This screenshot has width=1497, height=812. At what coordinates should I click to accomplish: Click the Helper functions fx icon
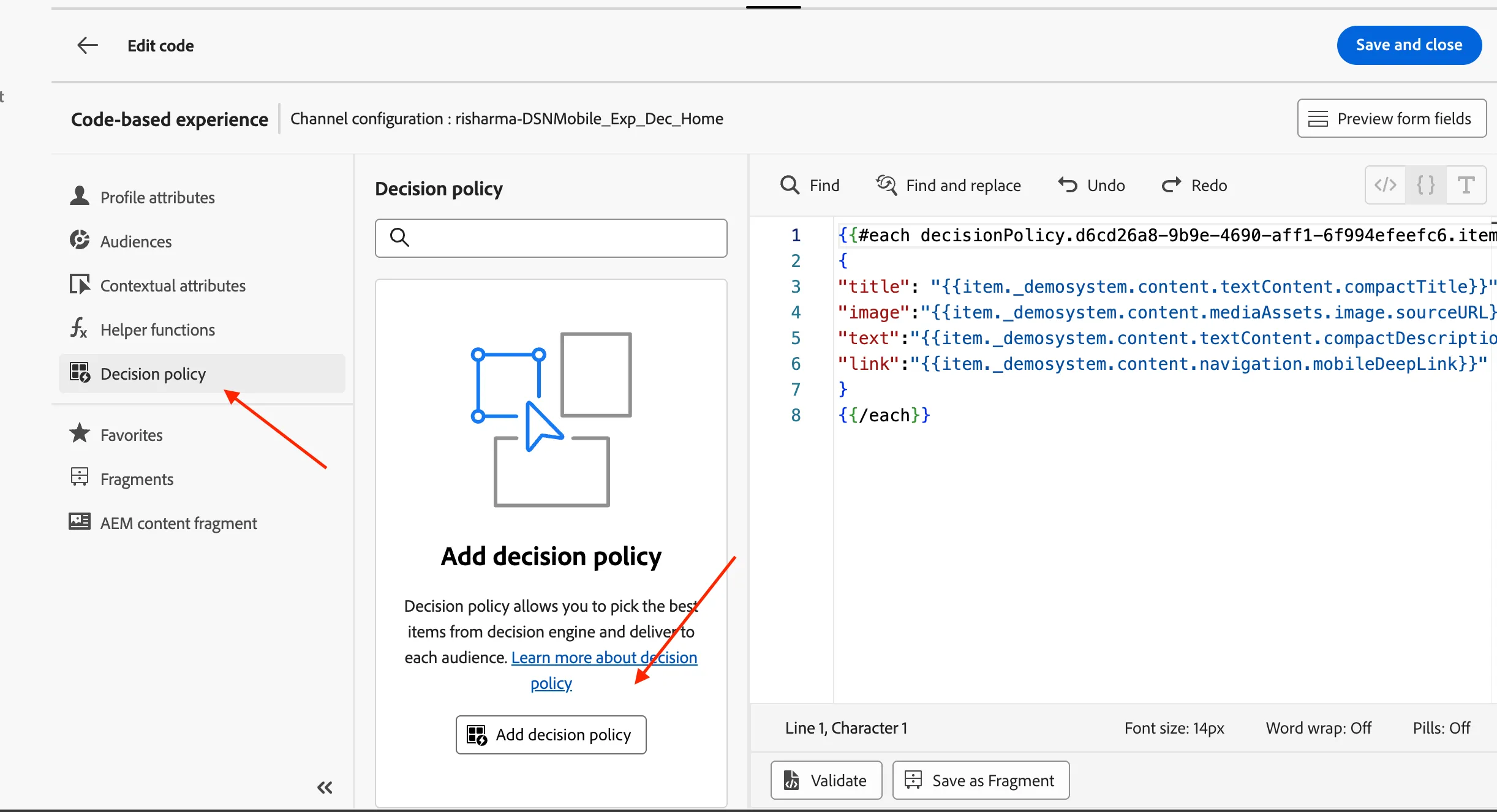click(79, 328)
